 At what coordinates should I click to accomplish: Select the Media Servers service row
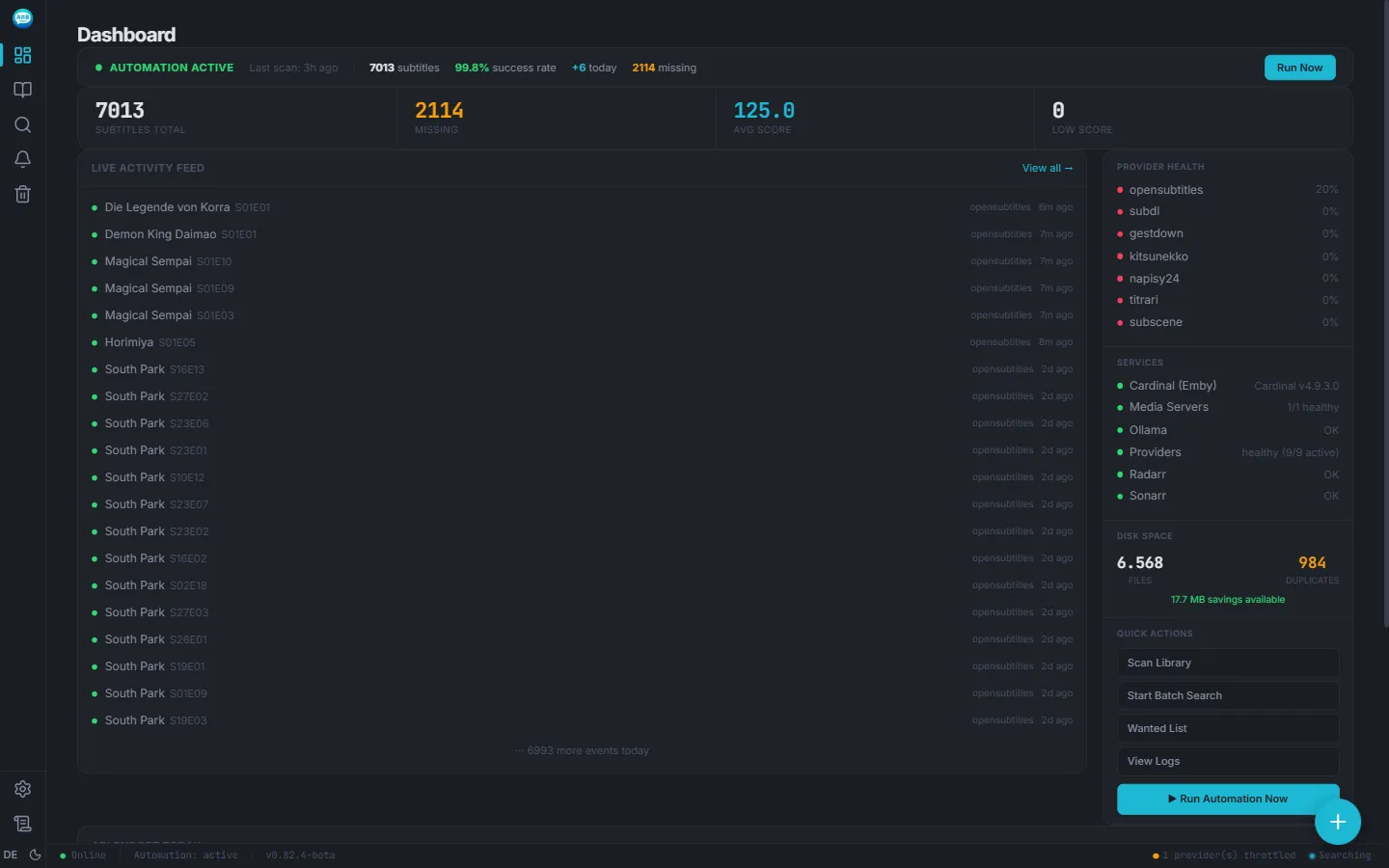(1228, 407)
